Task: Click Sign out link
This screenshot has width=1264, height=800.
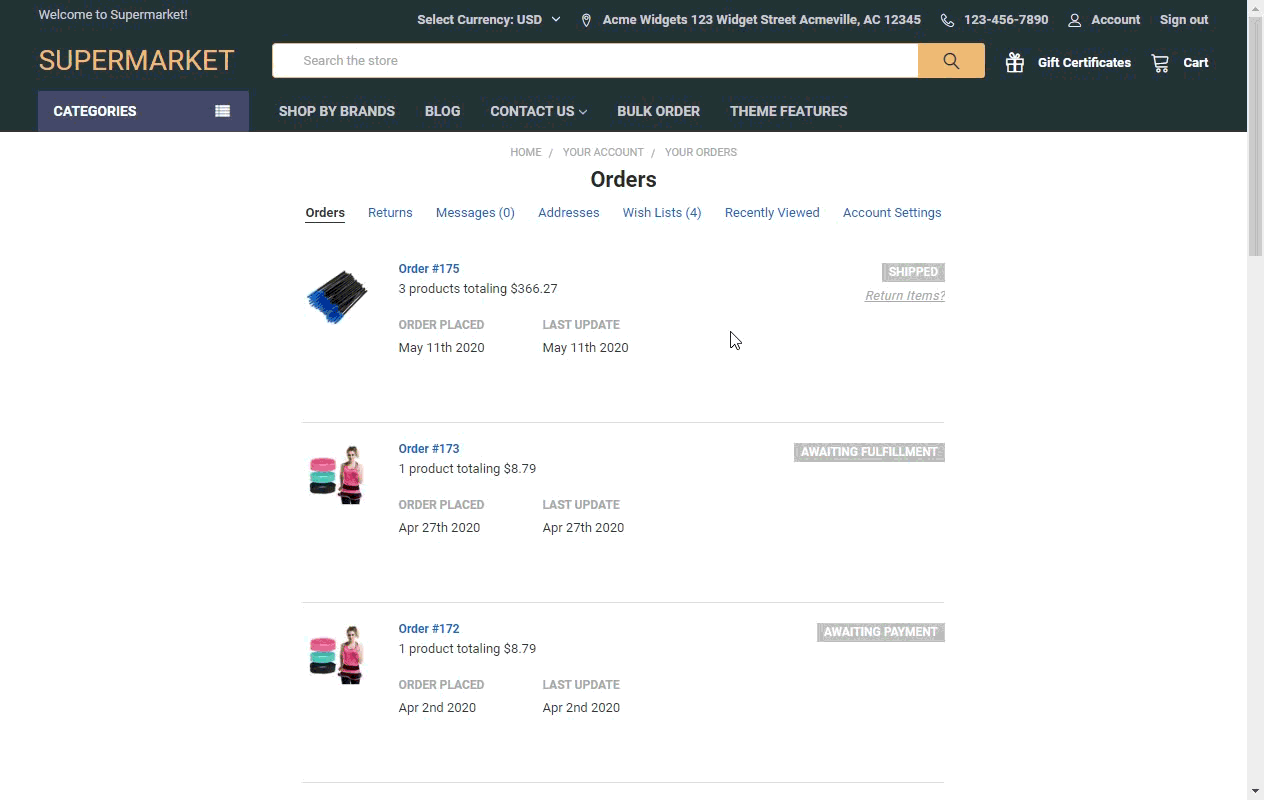Action: point(1183,20)
